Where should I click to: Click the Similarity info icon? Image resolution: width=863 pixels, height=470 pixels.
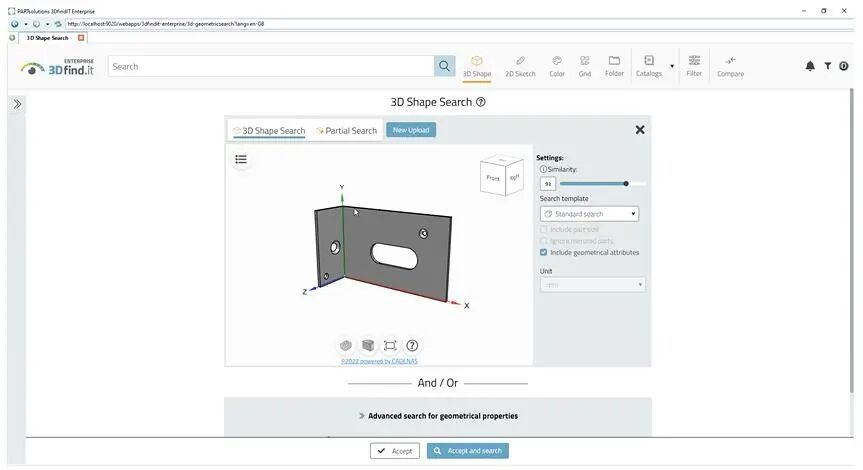pos(543,170)
